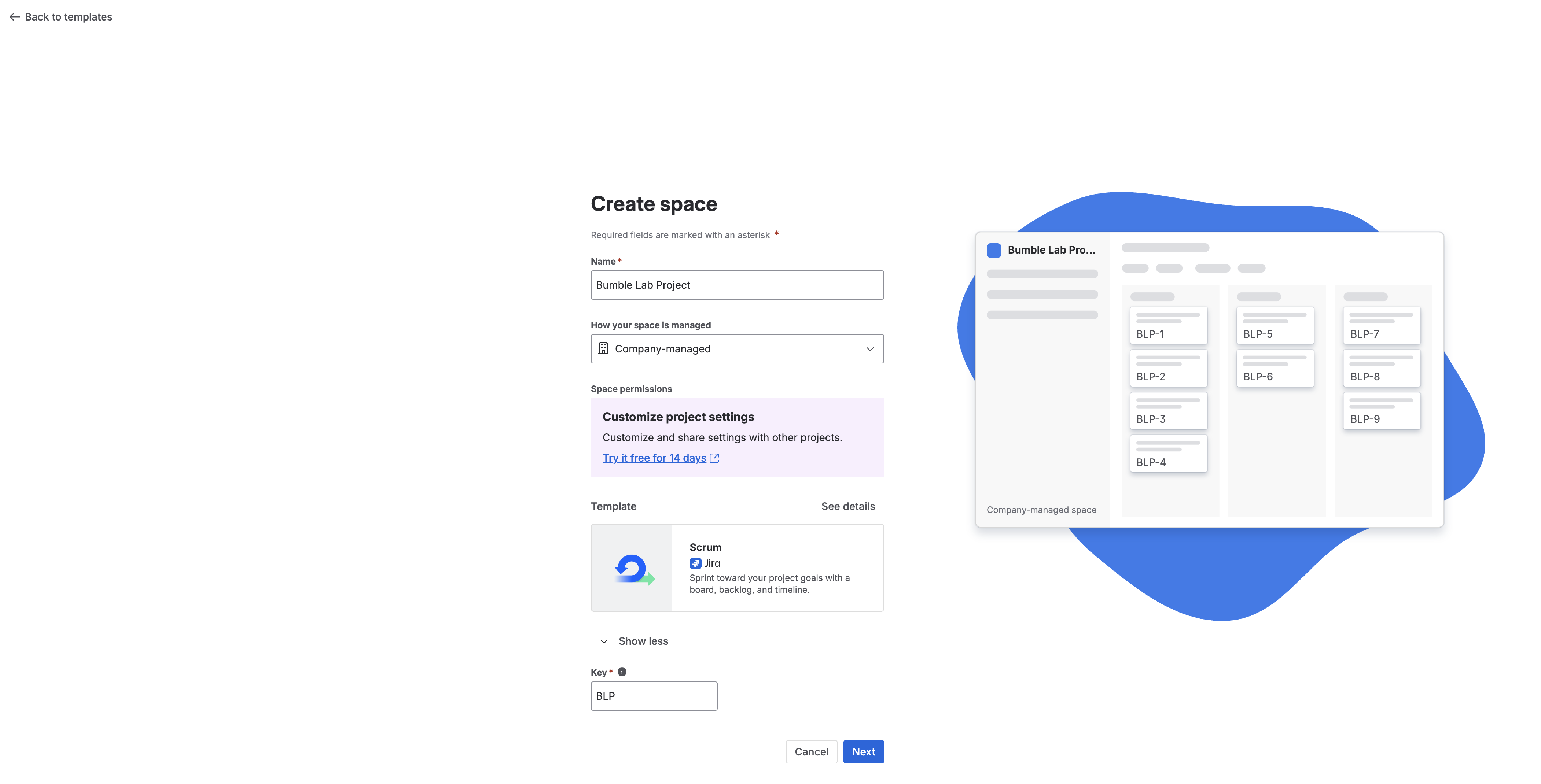The image size is (1541, 784).
Task: Open the Try it free for 14 days link
Action: tap(654, 458)
